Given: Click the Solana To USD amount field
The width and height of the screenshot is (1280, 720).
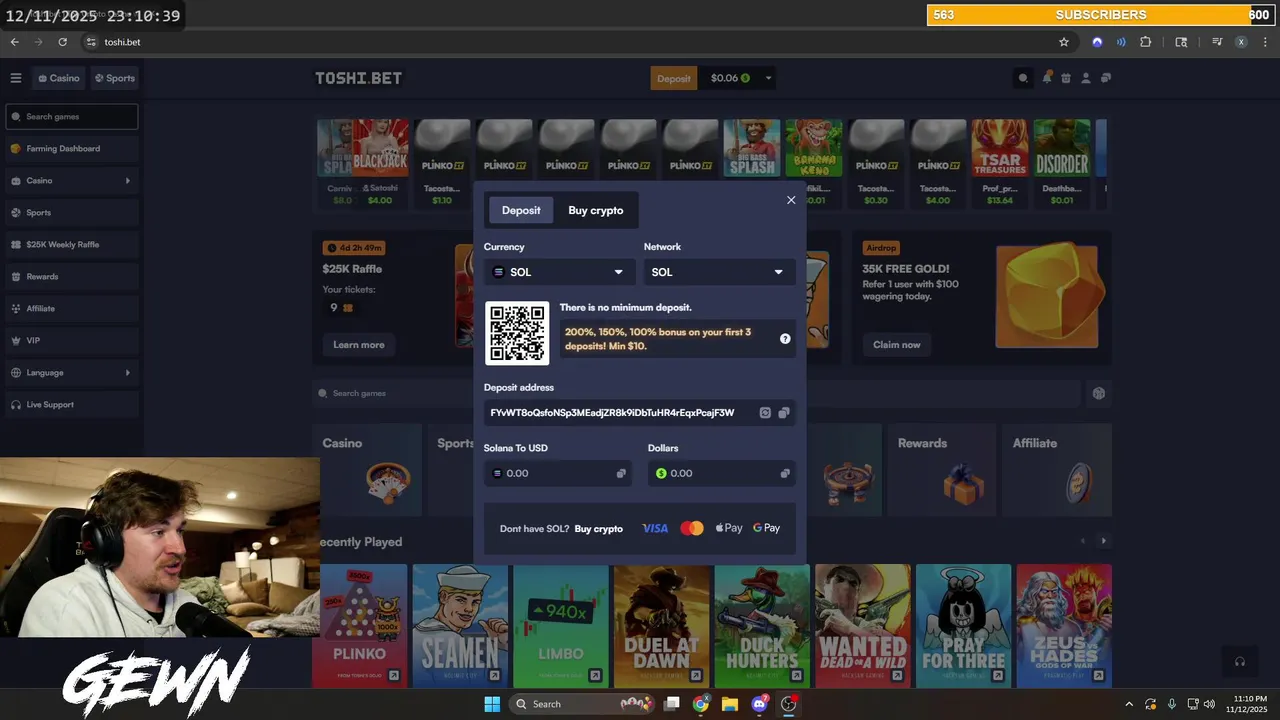Looking at the screenshot, I should 558,473.
